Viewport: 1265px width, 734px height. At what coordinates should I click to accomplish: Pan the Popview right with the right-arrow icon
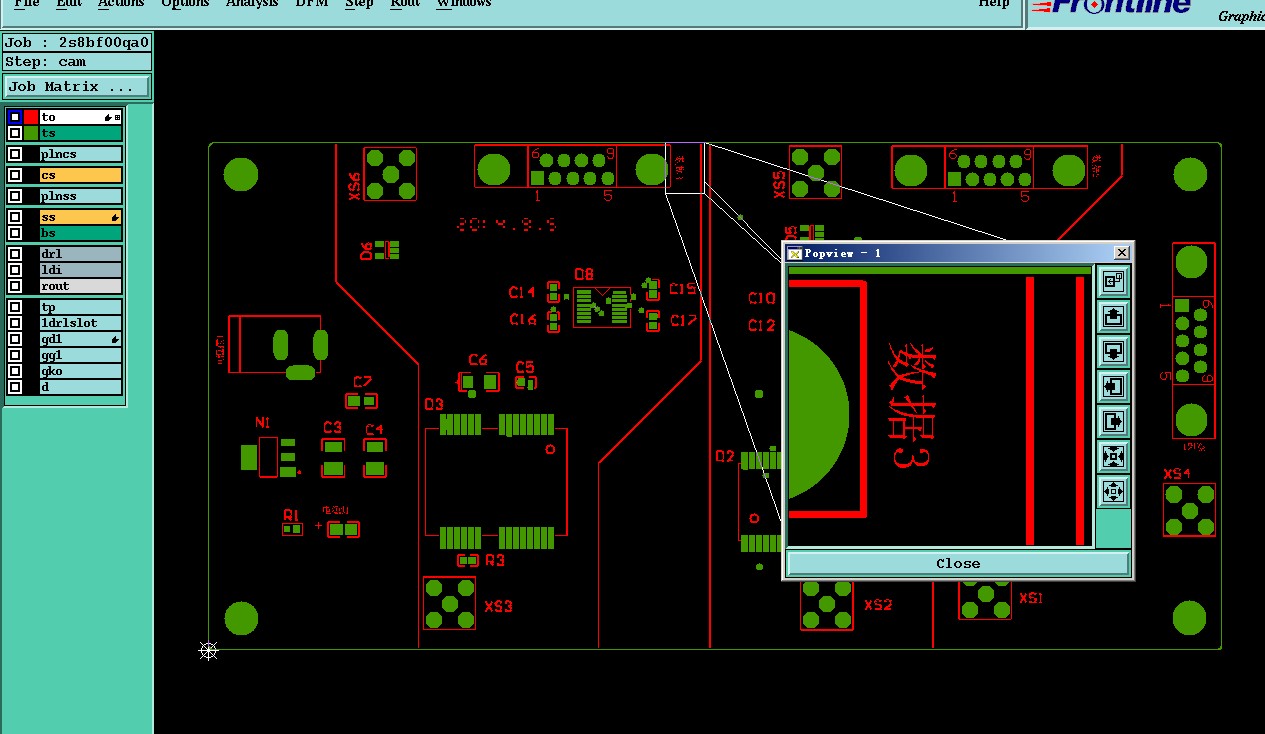[1113, 421]
